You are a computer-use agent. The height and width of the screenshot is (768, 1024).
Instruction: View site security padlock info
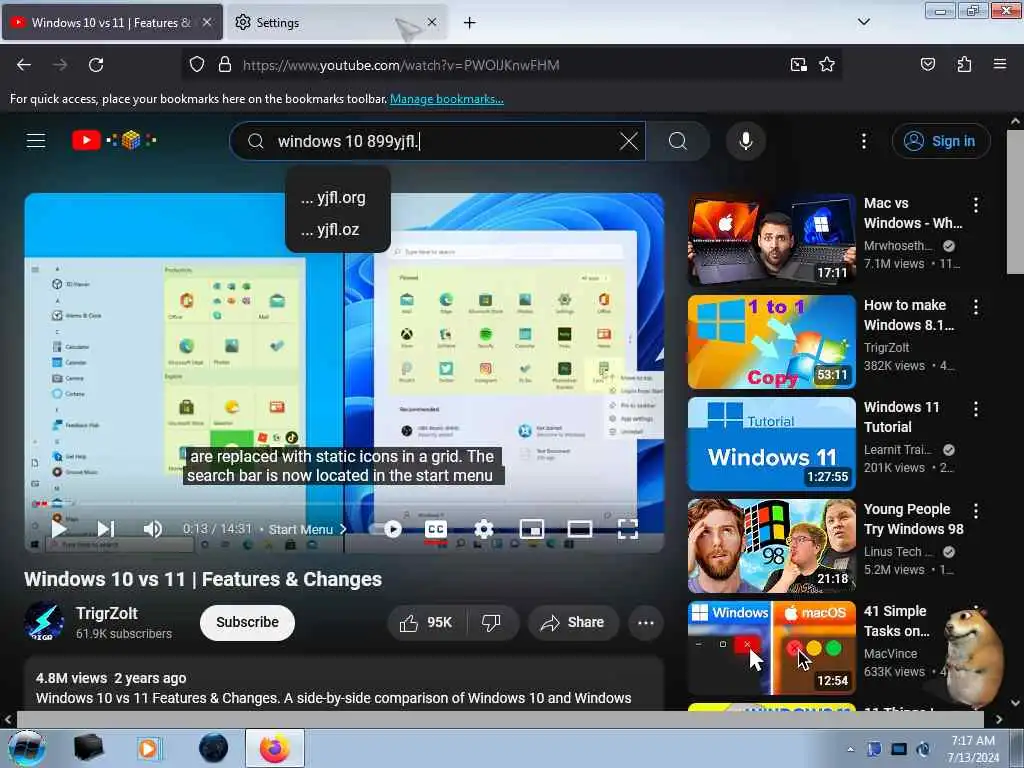[225, 65]
